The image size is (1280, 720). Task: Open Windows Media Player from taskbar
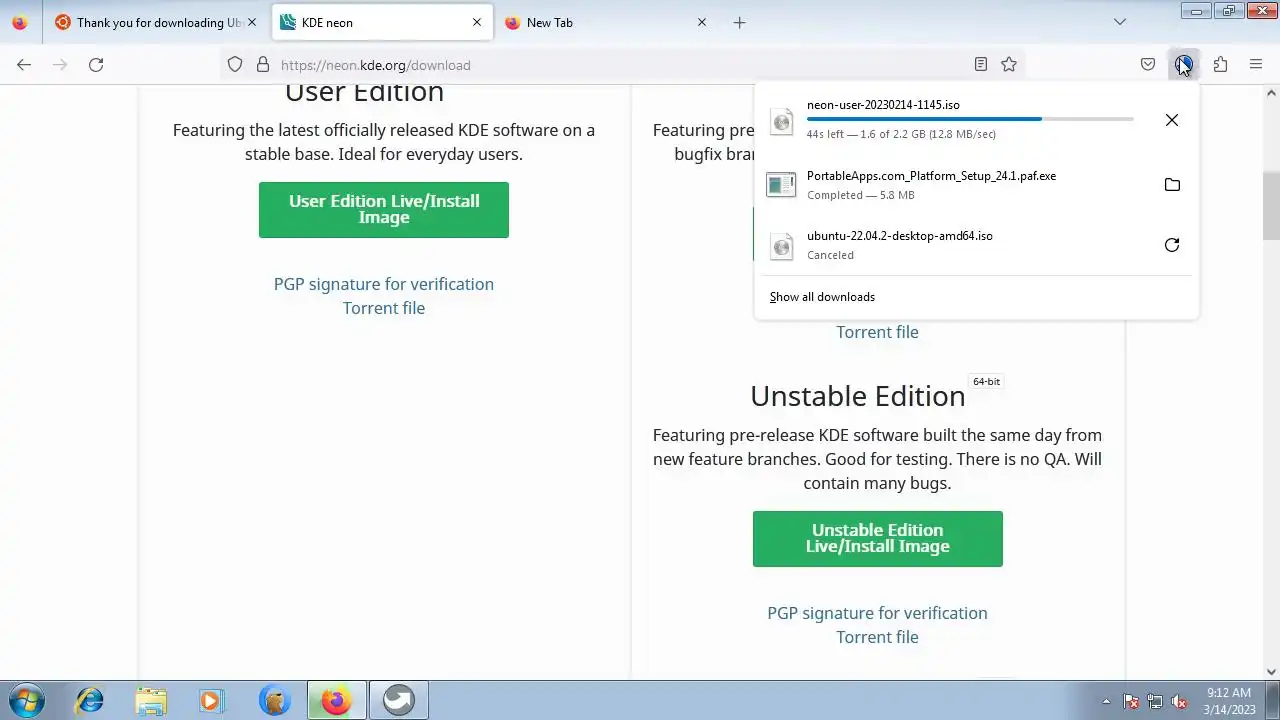point(212,700)
